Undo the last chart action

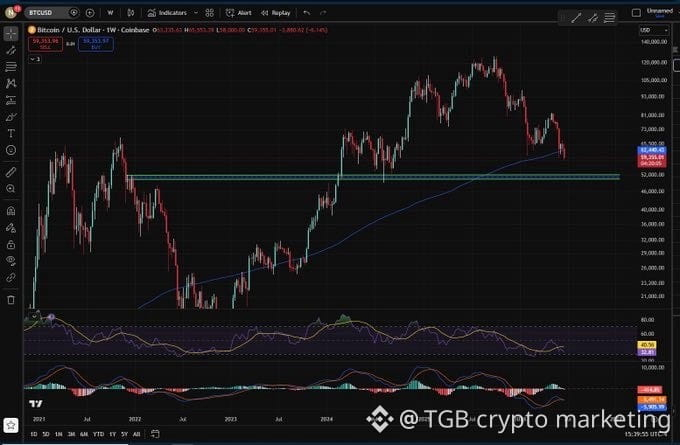[x=307, y=13]
